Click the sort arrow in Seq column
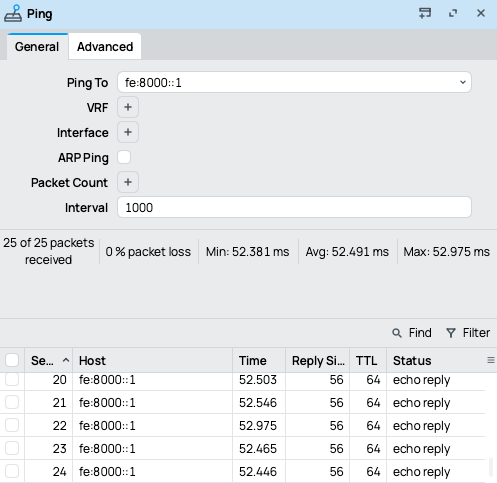Viewport: 497px width, 483px height. [66, 360]
